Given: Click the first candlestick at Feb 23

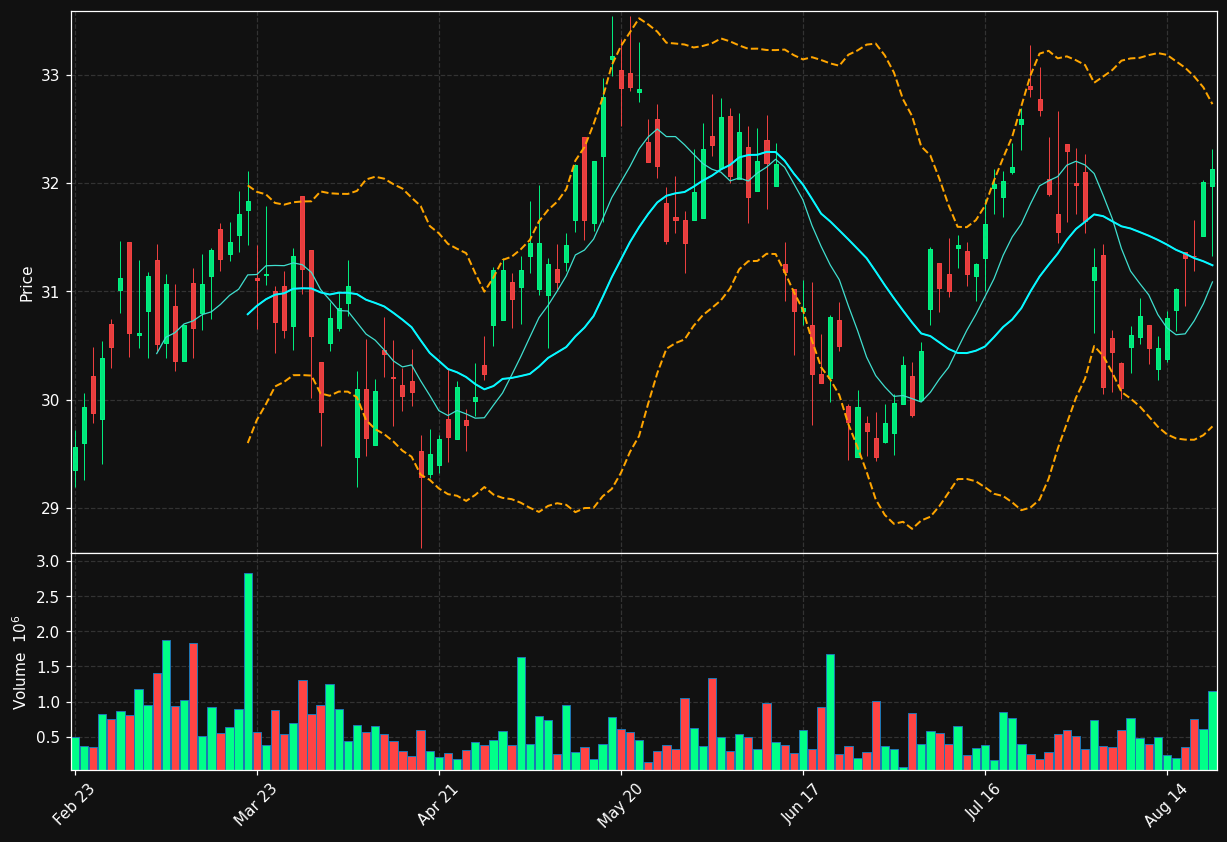Looking at the screenshot, I should (75, 459).
